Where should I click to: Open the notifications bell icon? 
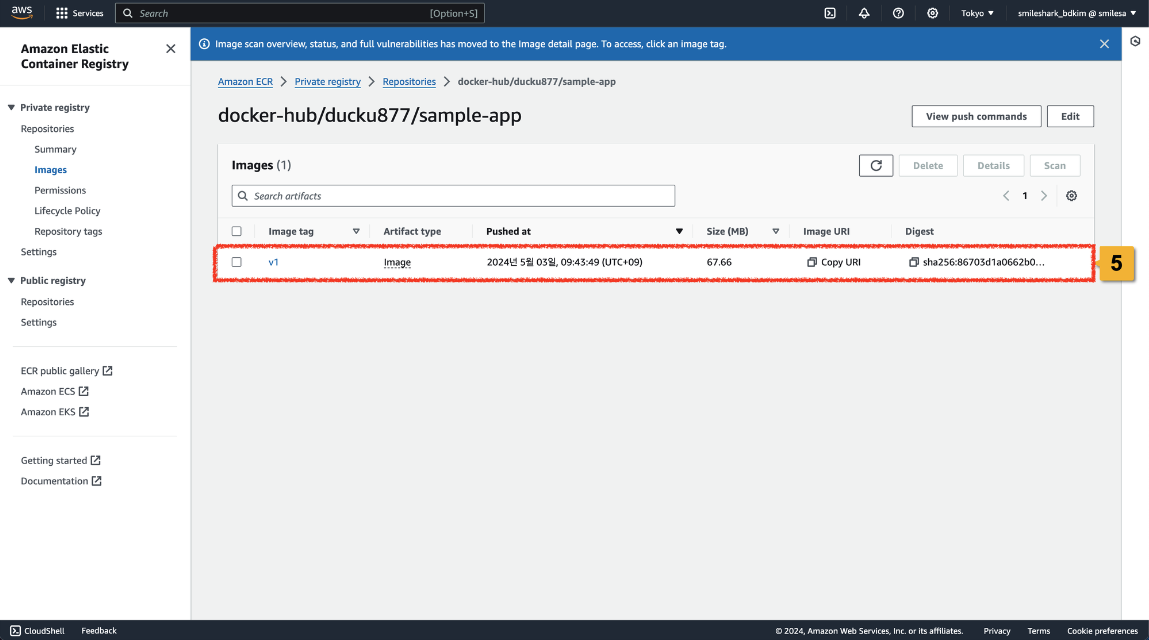[864, 13]
